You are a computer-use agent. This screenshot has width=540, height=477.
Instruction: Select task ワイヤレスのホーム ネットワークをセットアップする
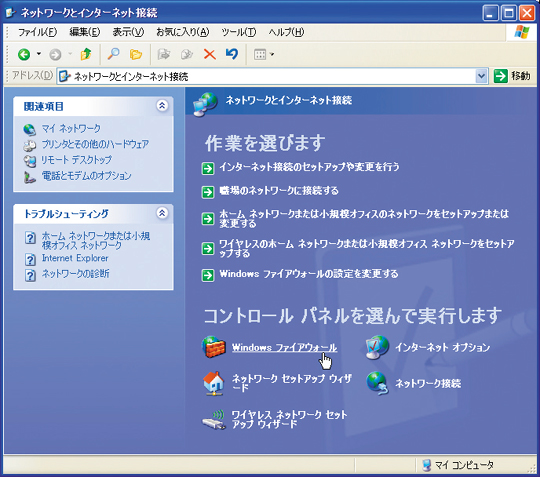tap(367, 248)
